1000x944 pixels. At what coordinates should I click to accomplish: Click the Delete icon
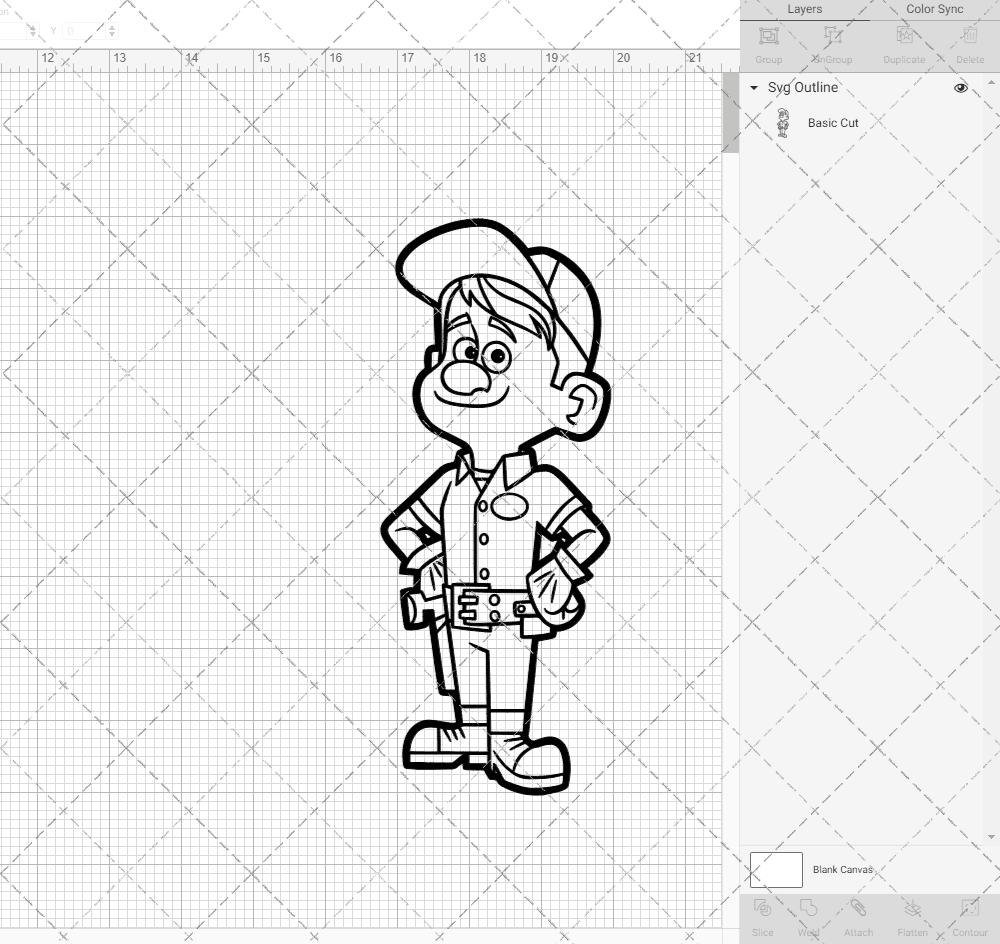click(x=968, y=42)
